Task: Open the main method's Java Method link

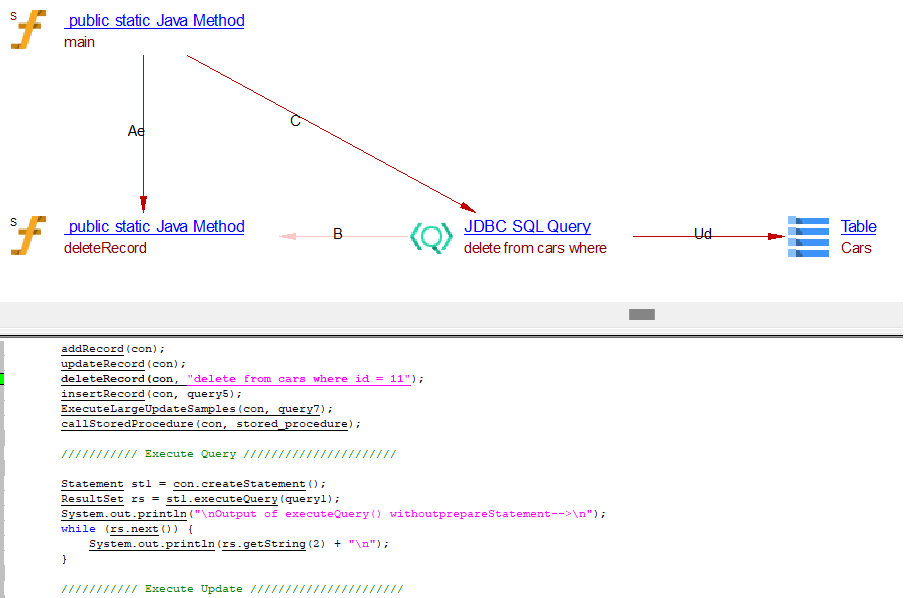Action: 154,20
